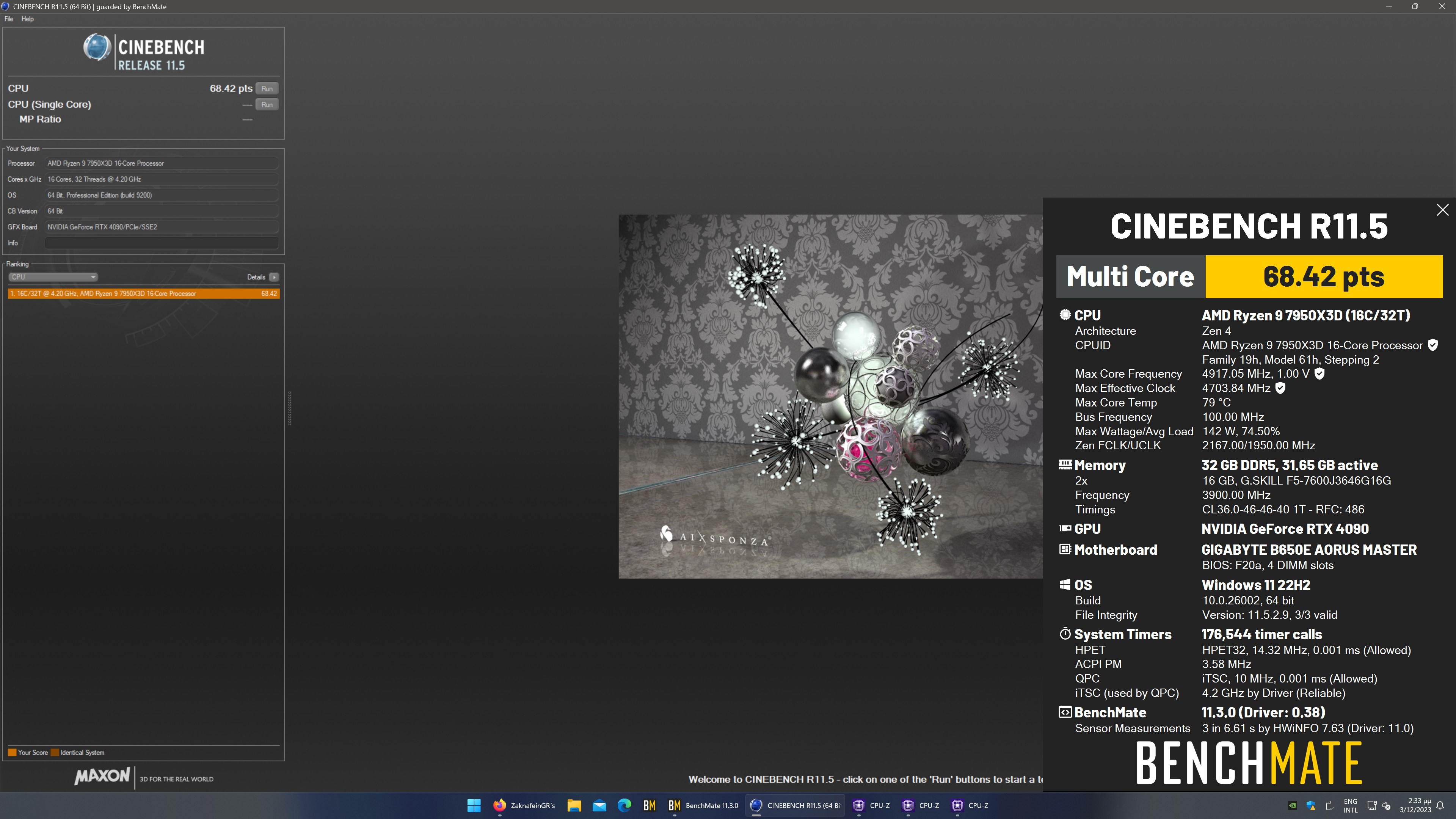Click the System Timers stopwatch icon
1456x819 pixels.
(1065, 634)
